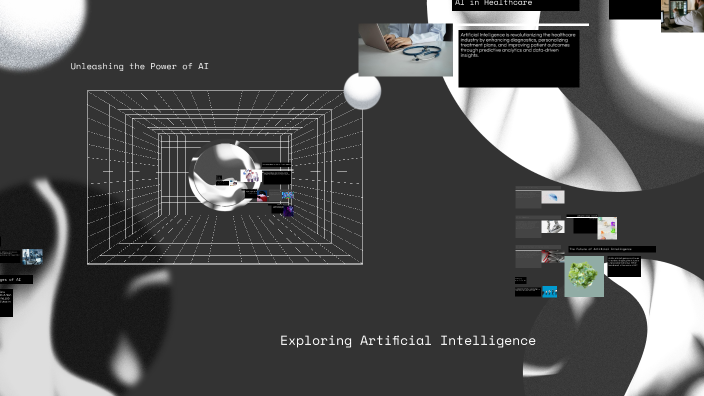Open the purple galaxy thumbnail in grid frame

[x=288, y=211]
